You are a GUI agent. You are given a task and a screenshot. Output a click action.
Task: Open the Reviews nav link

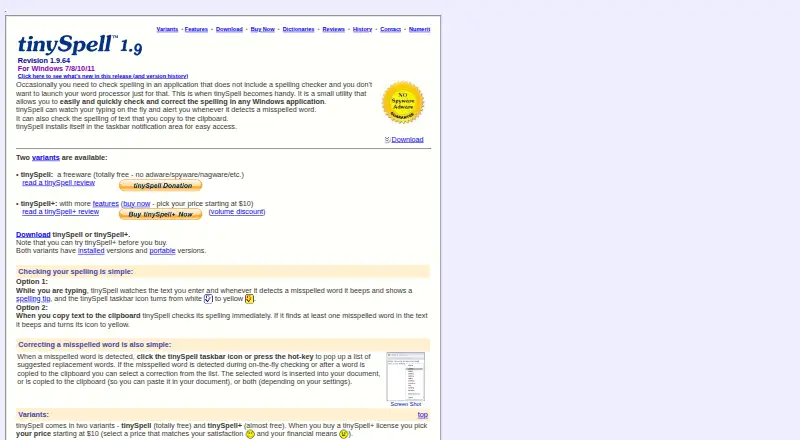click(x=334, y=29)
